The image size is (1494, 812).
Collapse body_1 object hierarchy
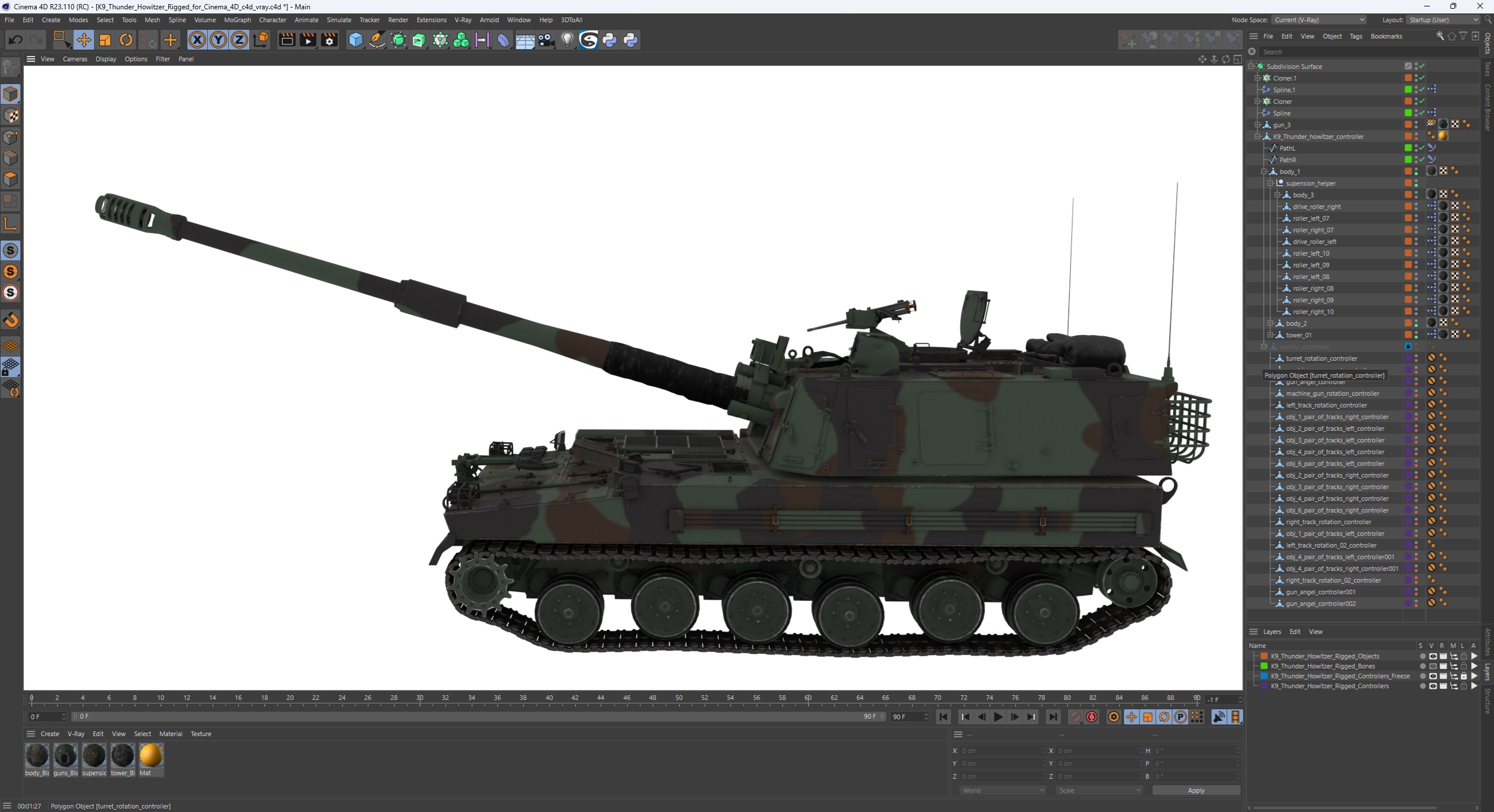tap(1264, 172)
